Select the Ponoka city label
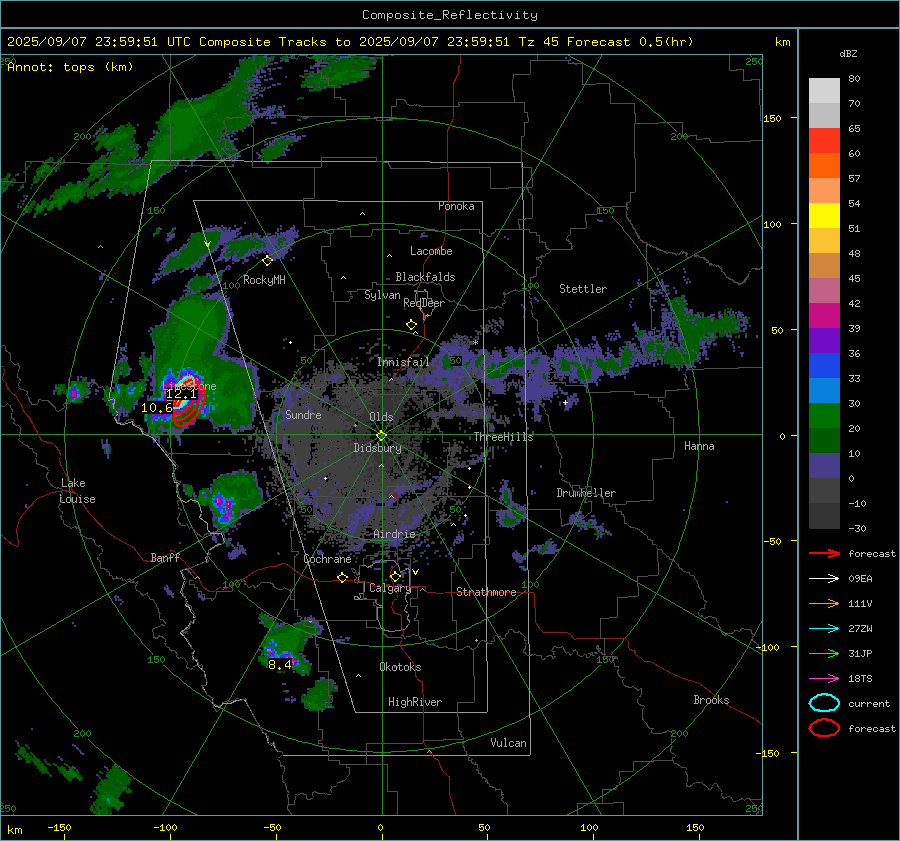 click(456, 206)
